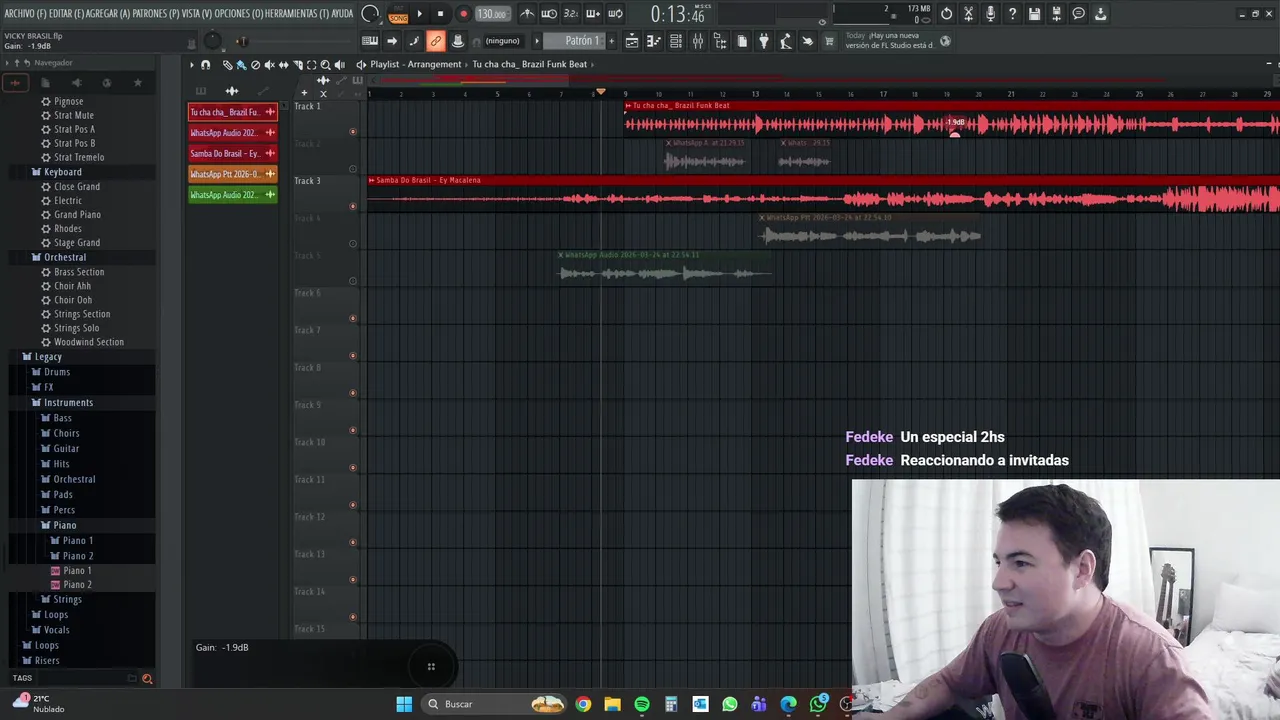Open the Playlist view icon
1280x720 pixels.
click(632, 41)
